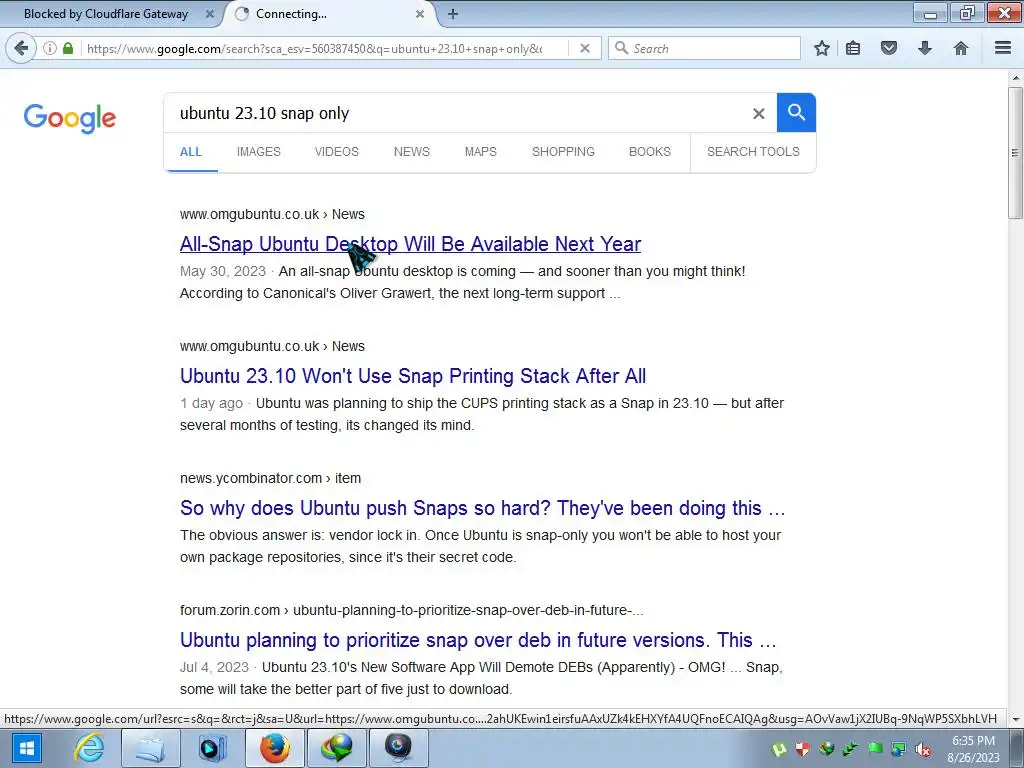Click the muted volume tray icon

[x=923, y=749]
